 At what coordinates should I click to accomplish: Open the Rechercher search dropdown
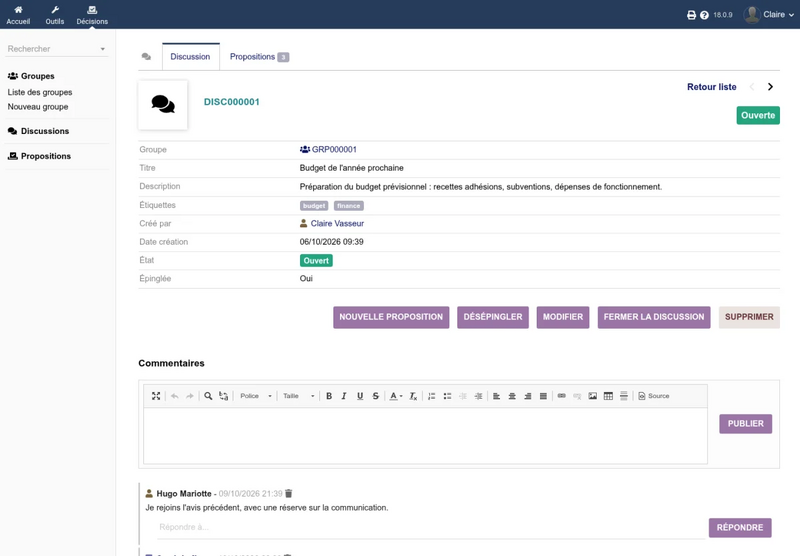coord(56,49)
